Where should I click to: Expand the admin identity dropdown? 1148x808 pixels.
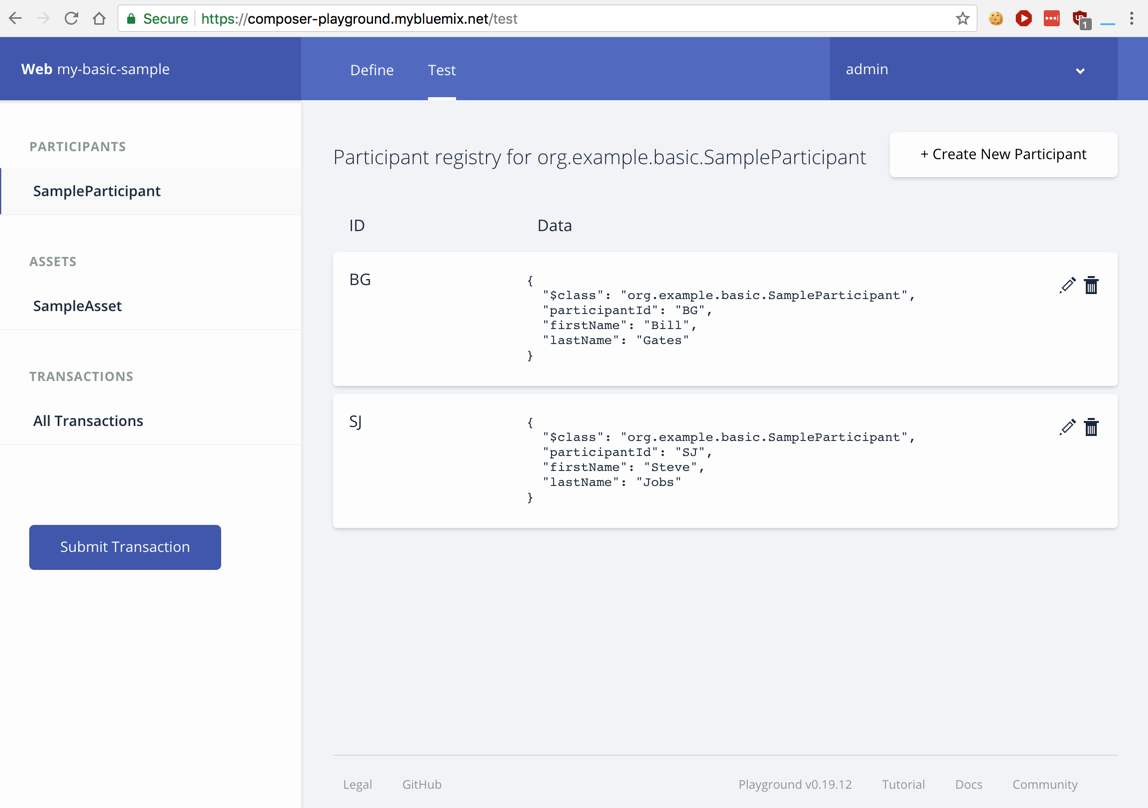click(x=1080, y=70)
